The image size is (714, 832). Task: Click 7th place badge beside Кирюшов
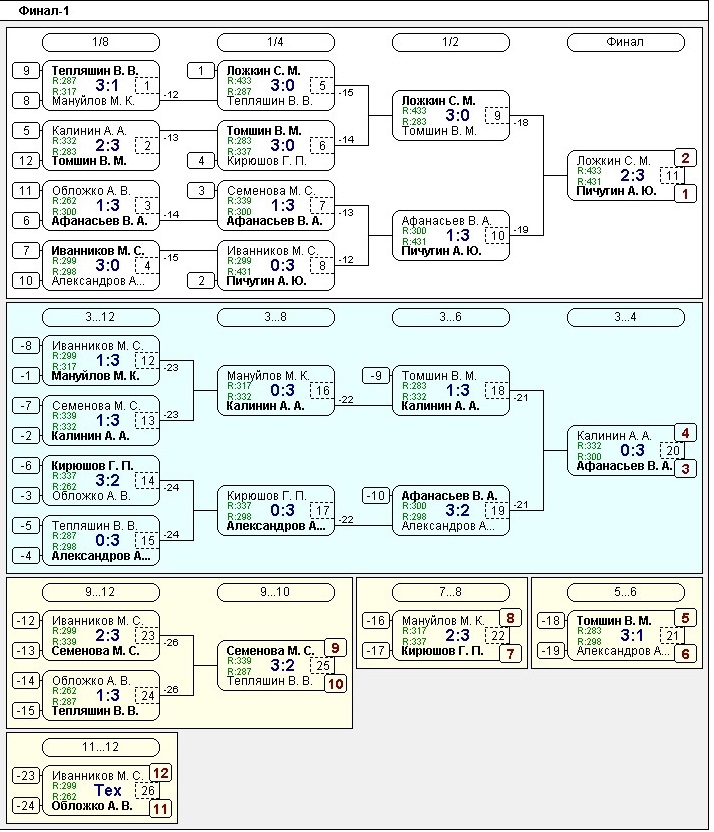pos(510,654)
